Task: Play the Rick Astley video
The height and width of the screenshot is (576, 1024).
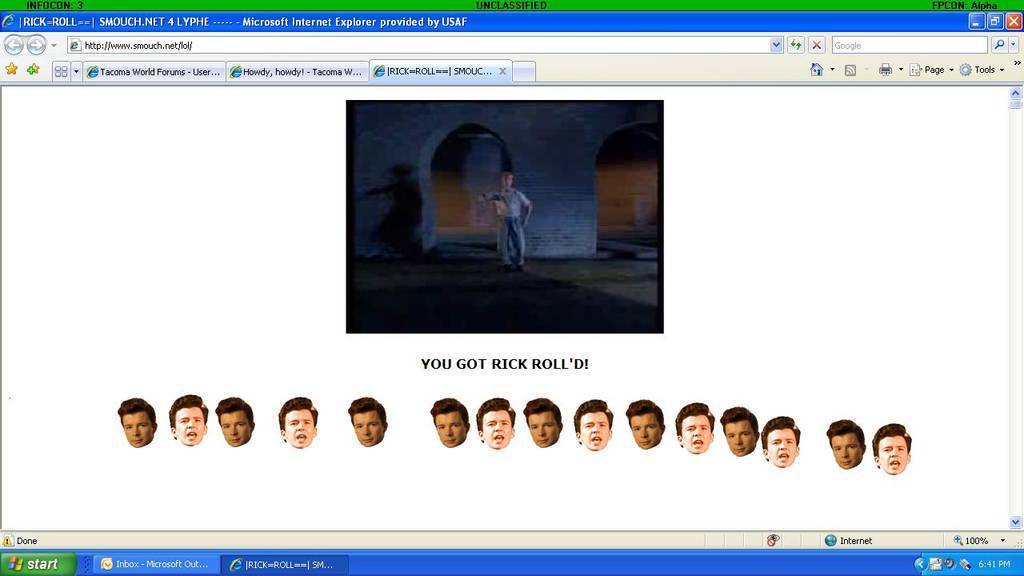Action: pos(505,217)
